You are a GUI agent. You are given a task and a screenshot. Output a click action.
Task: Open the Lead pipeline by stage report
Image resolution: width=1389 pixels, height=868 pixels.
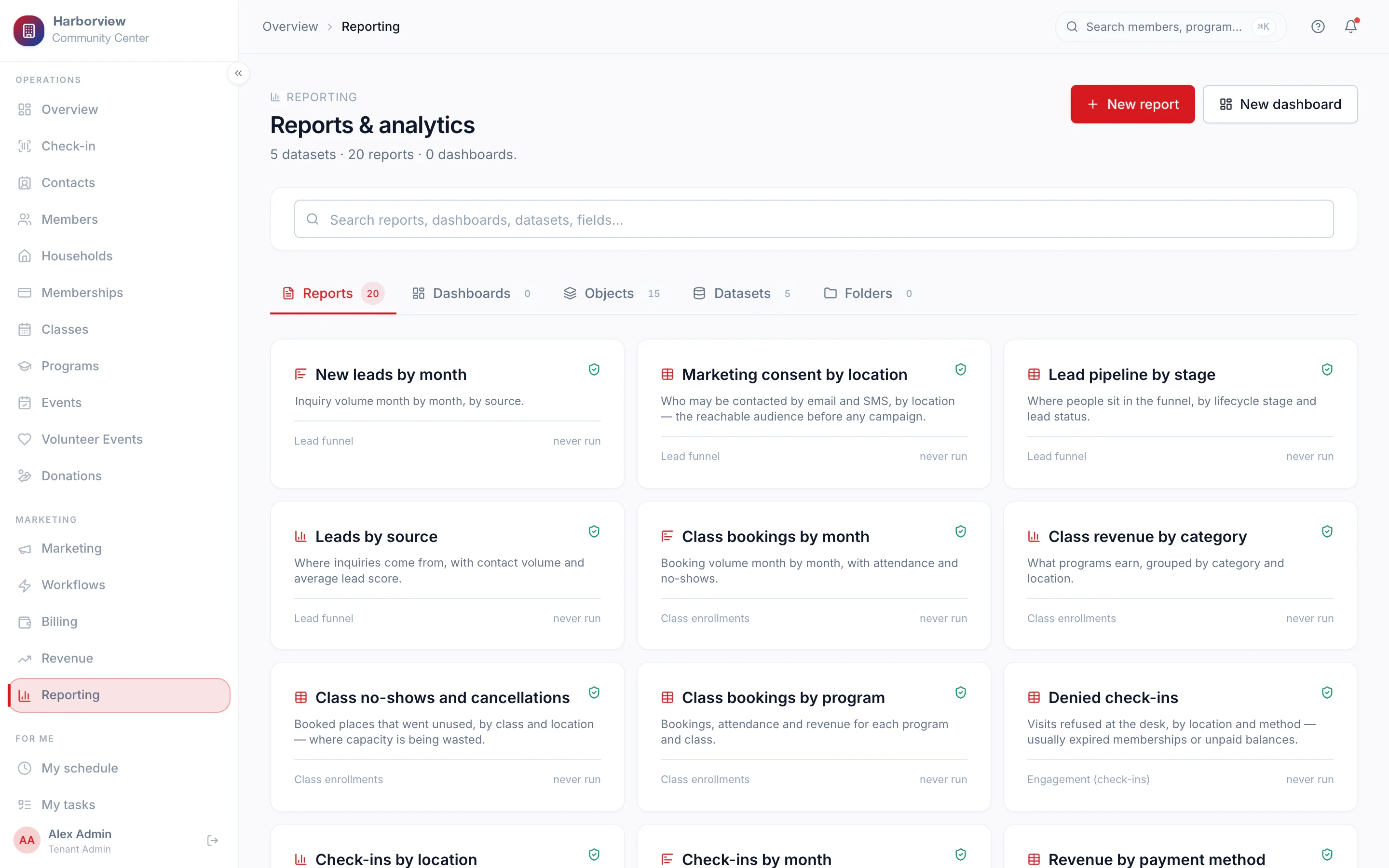pos(1181,413)
